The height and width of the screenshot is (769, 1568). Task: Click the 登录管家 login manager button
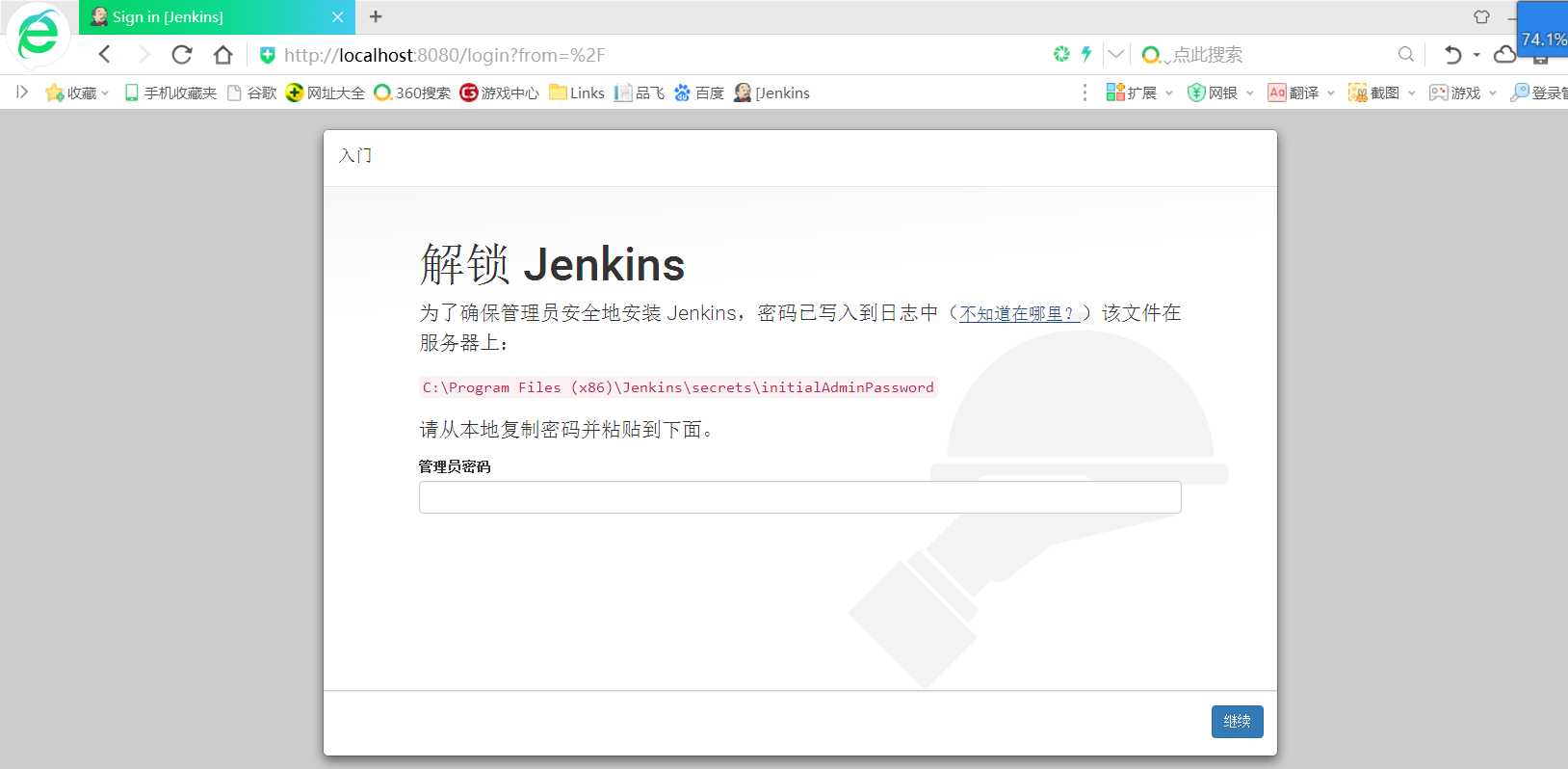point(1539,93)
